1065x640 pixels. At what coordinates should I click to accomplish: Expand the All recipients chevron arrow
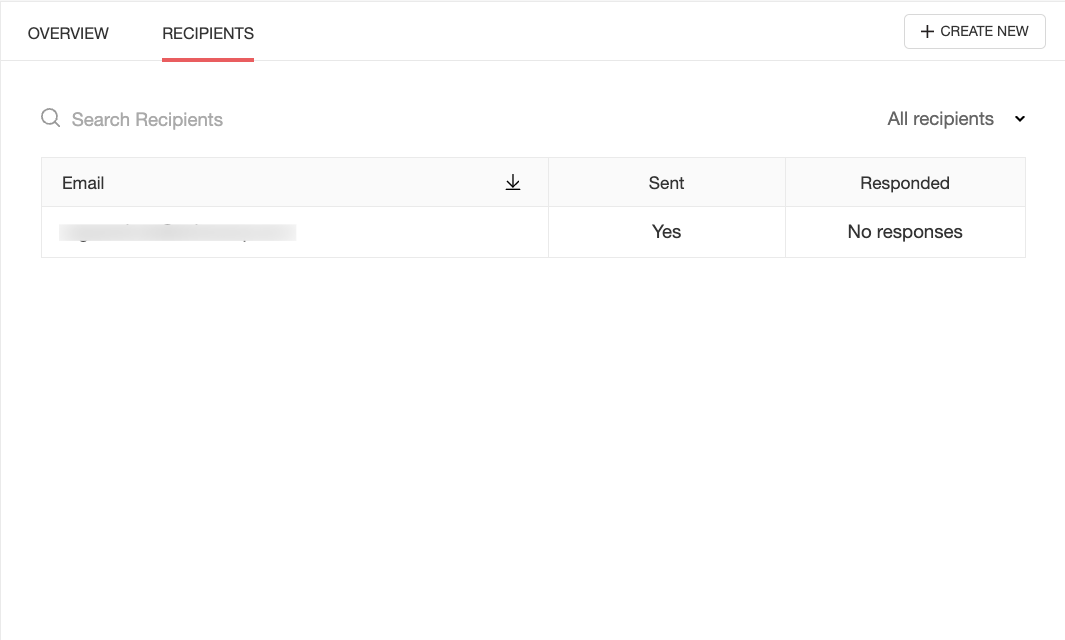1019,119
